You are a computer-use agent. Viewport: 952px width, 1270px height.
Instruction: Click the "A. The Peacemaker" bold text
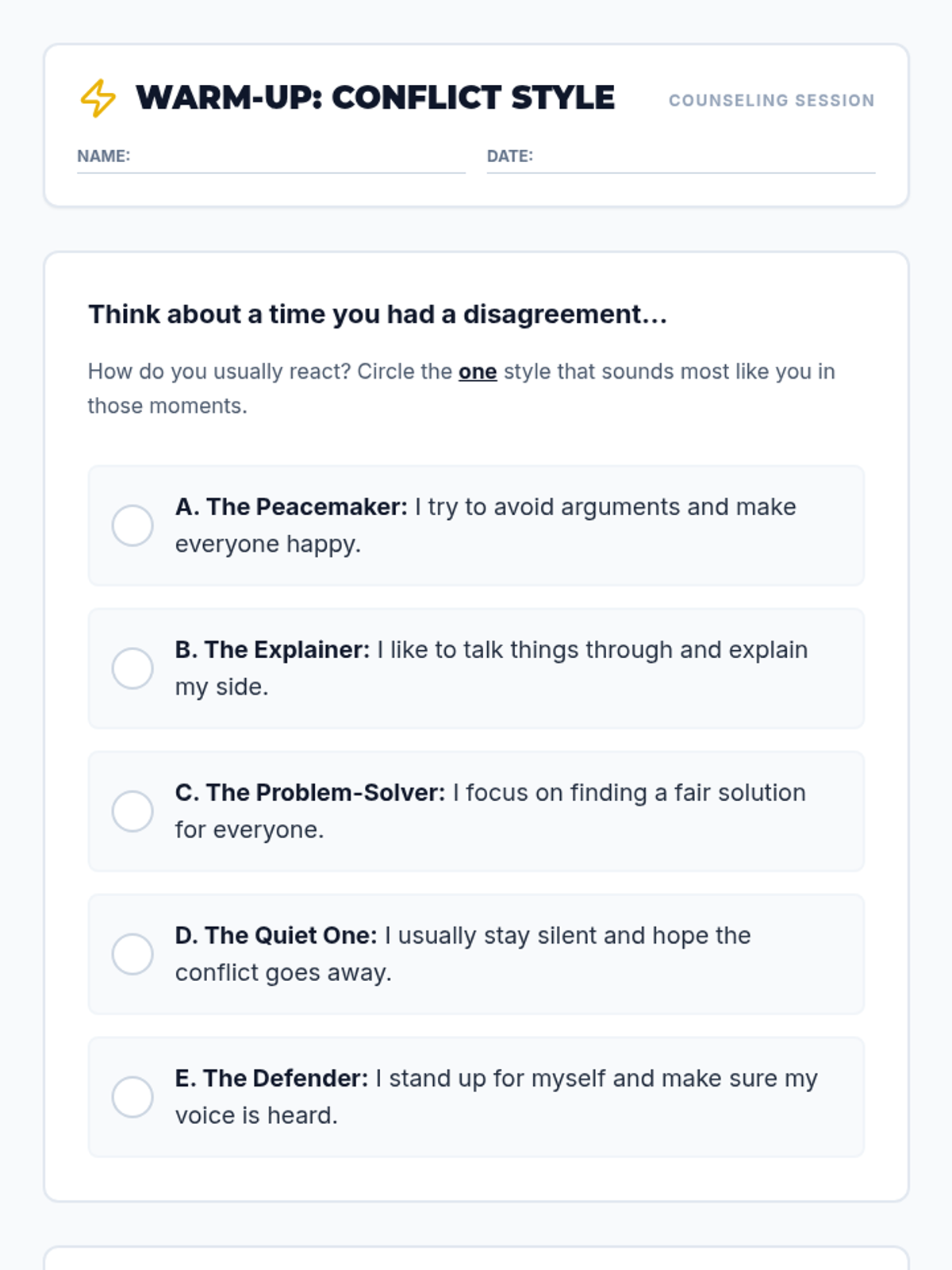pos(291,507)
